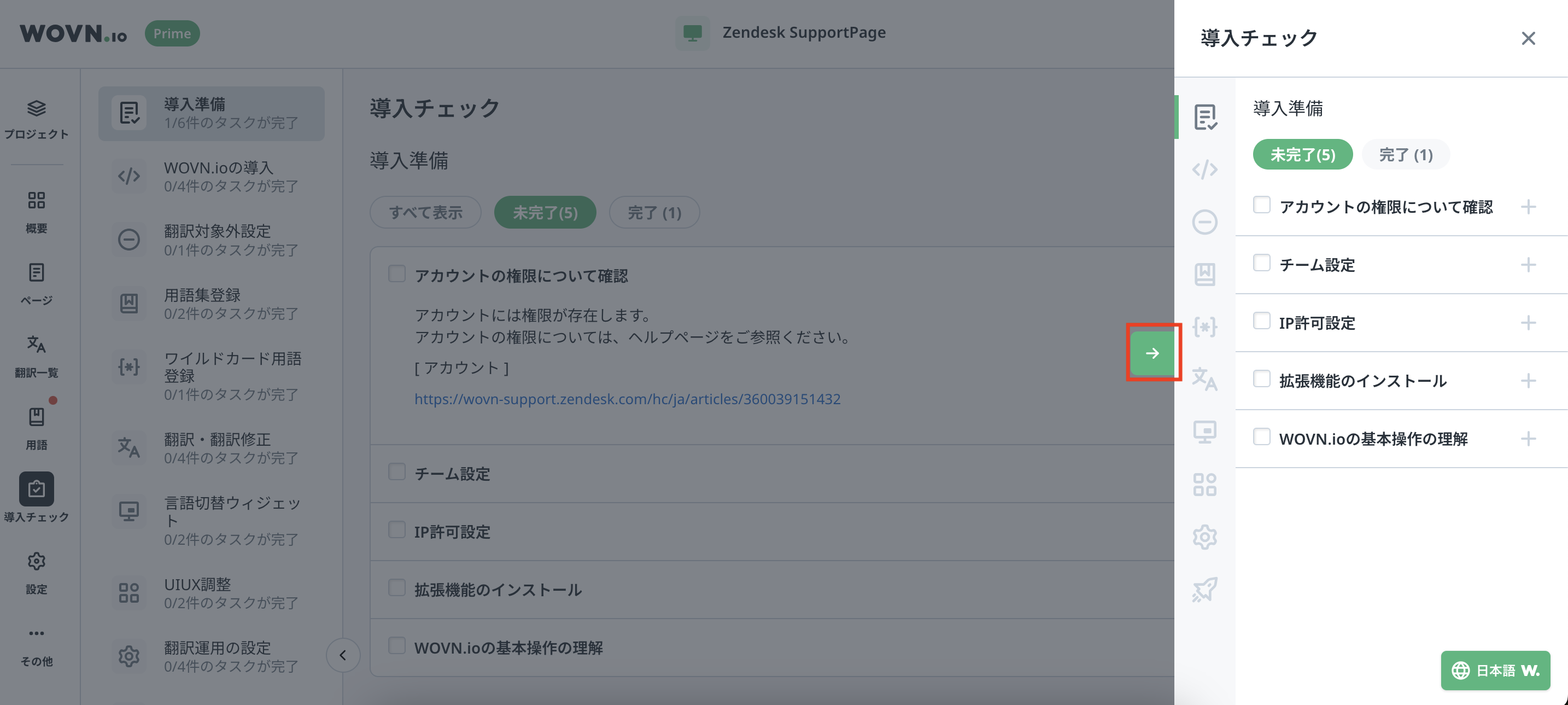The height and width of the screenshot is (705, 1568).
Task: Click the minus-circle exclusion icon in panel
Action: (1204, 222)
